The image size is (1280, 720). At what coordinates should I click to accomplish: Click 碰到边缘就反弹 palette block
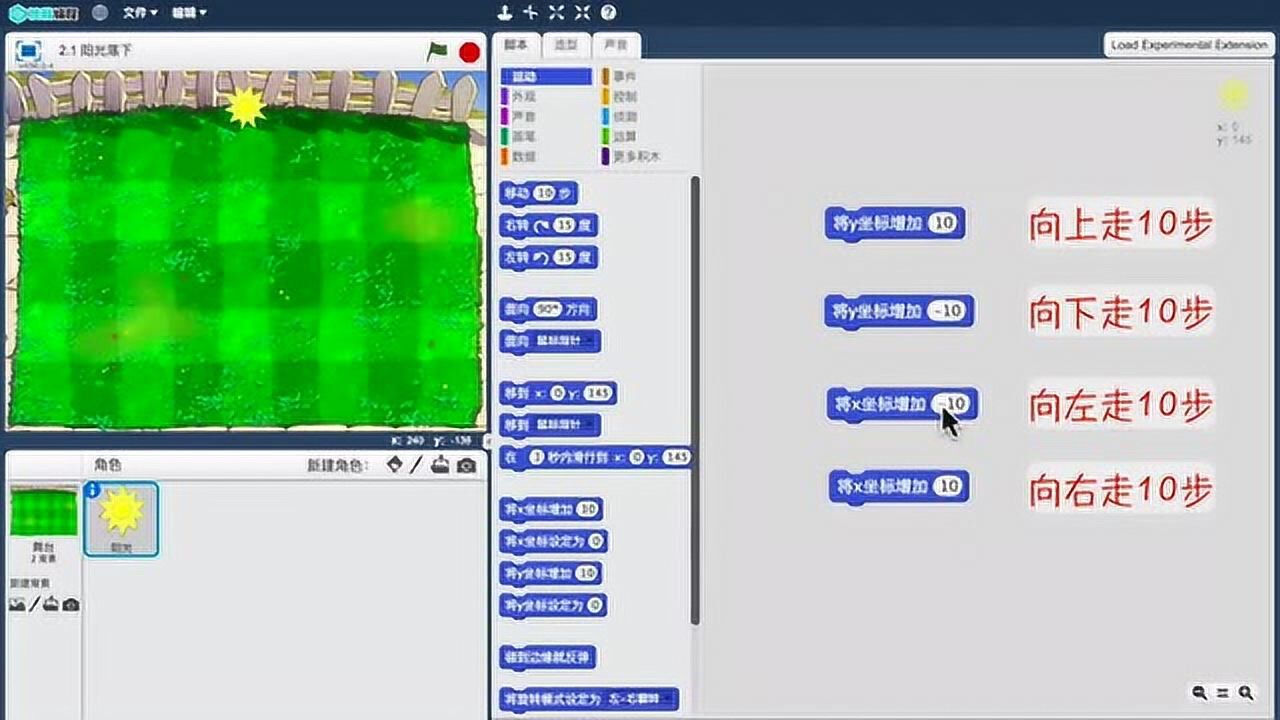[x=548, y=657]
